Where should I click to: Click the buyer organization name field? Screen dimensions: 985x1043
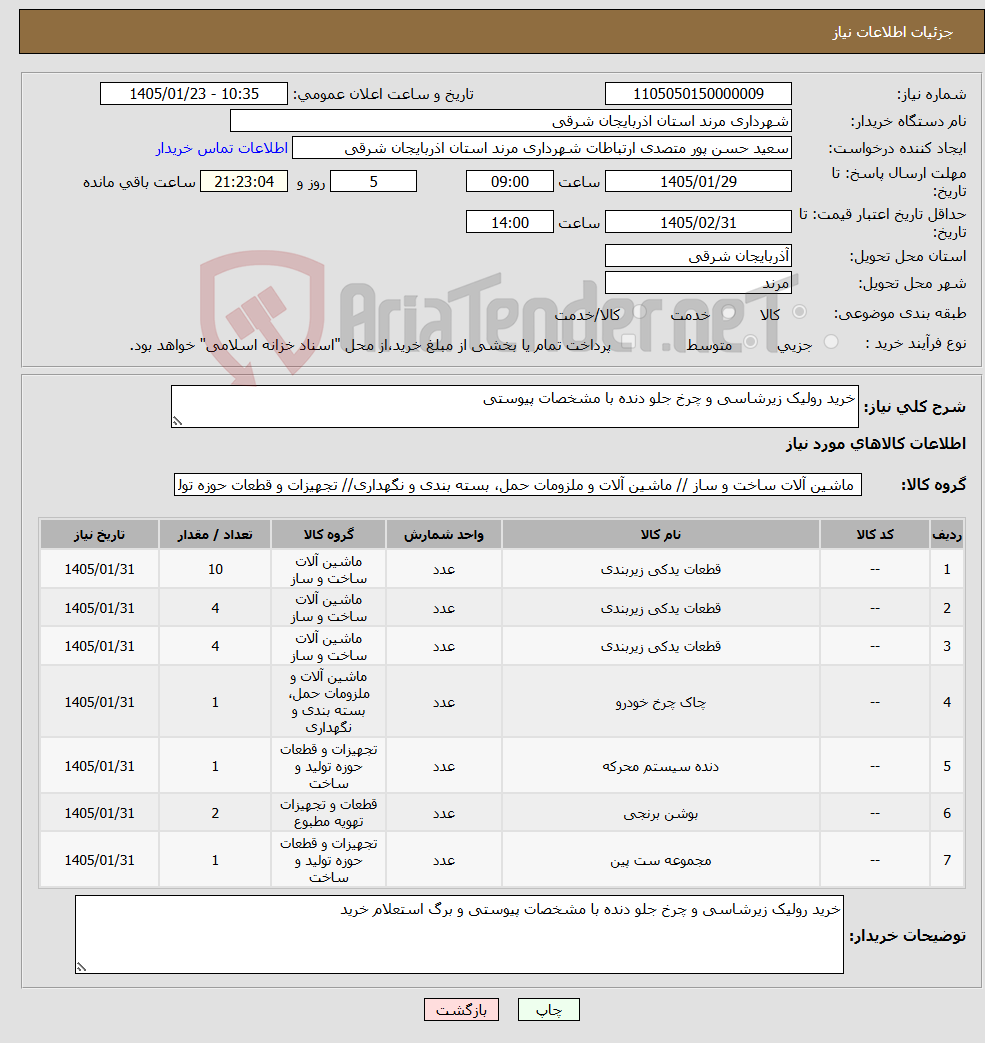(x=511, y=121)
